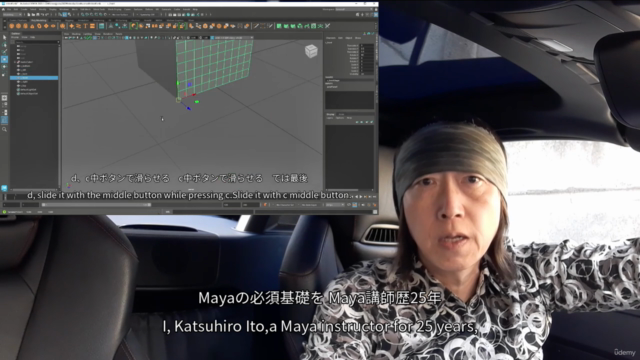Click the first green UV shelf icon

pos(279,26)
